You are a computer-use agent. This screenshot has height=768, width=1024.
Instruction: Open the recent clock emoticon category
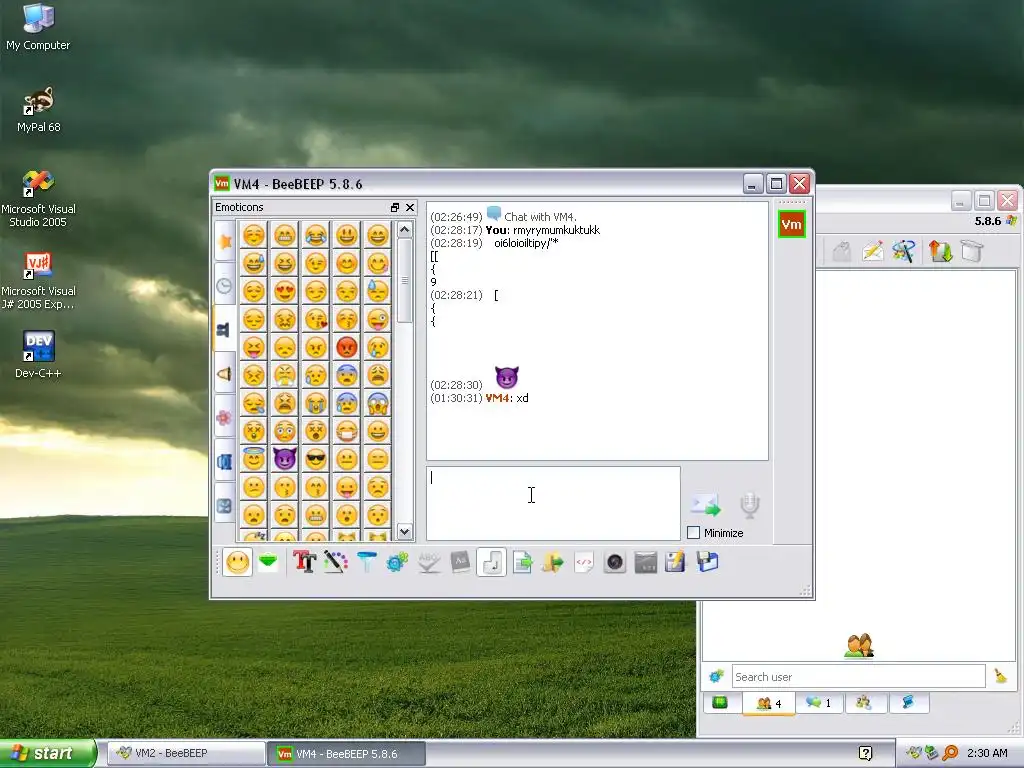(225, 286)
